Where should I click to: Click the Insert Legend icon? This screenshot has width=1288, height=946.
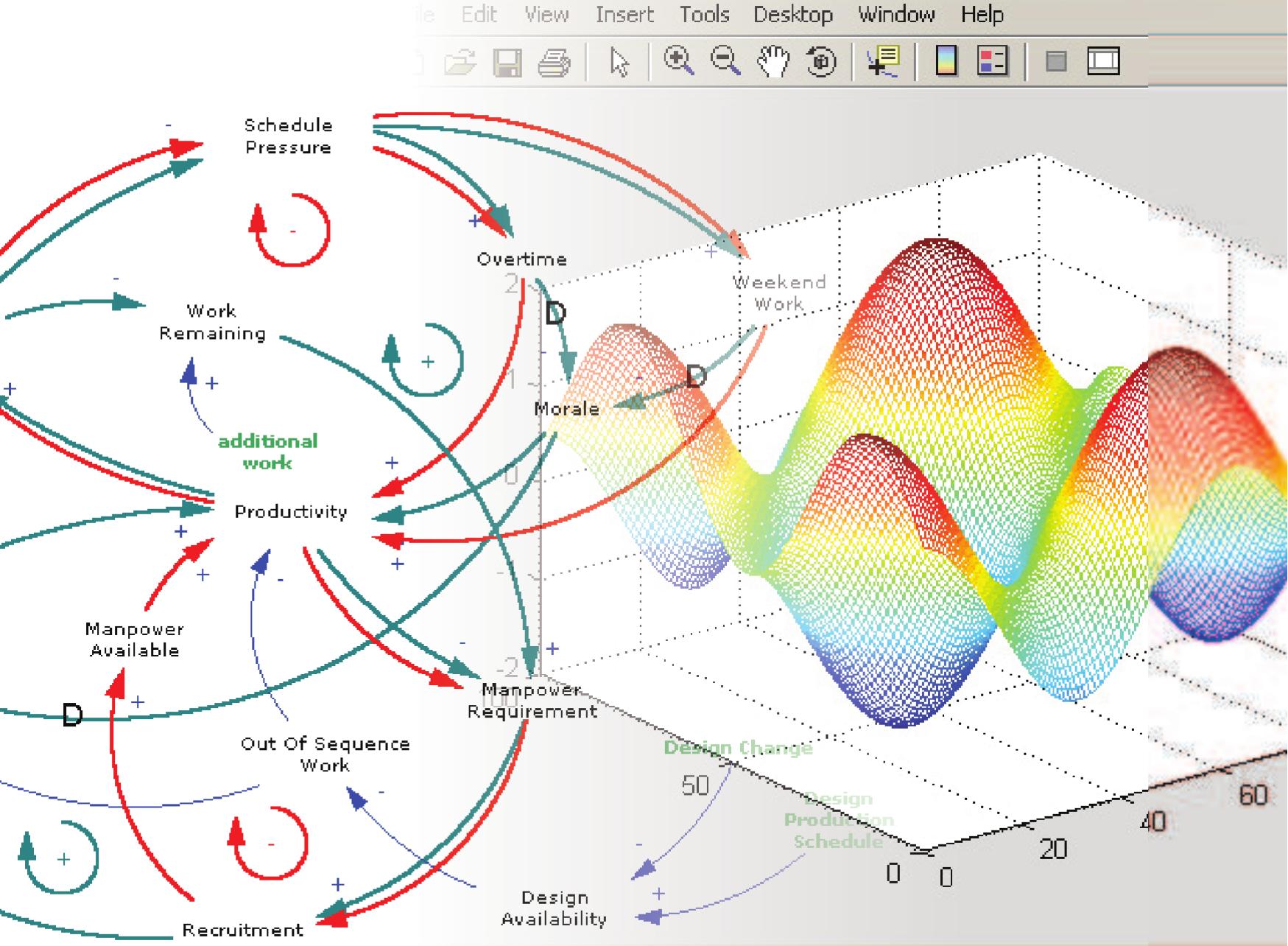tap(992, 61)
